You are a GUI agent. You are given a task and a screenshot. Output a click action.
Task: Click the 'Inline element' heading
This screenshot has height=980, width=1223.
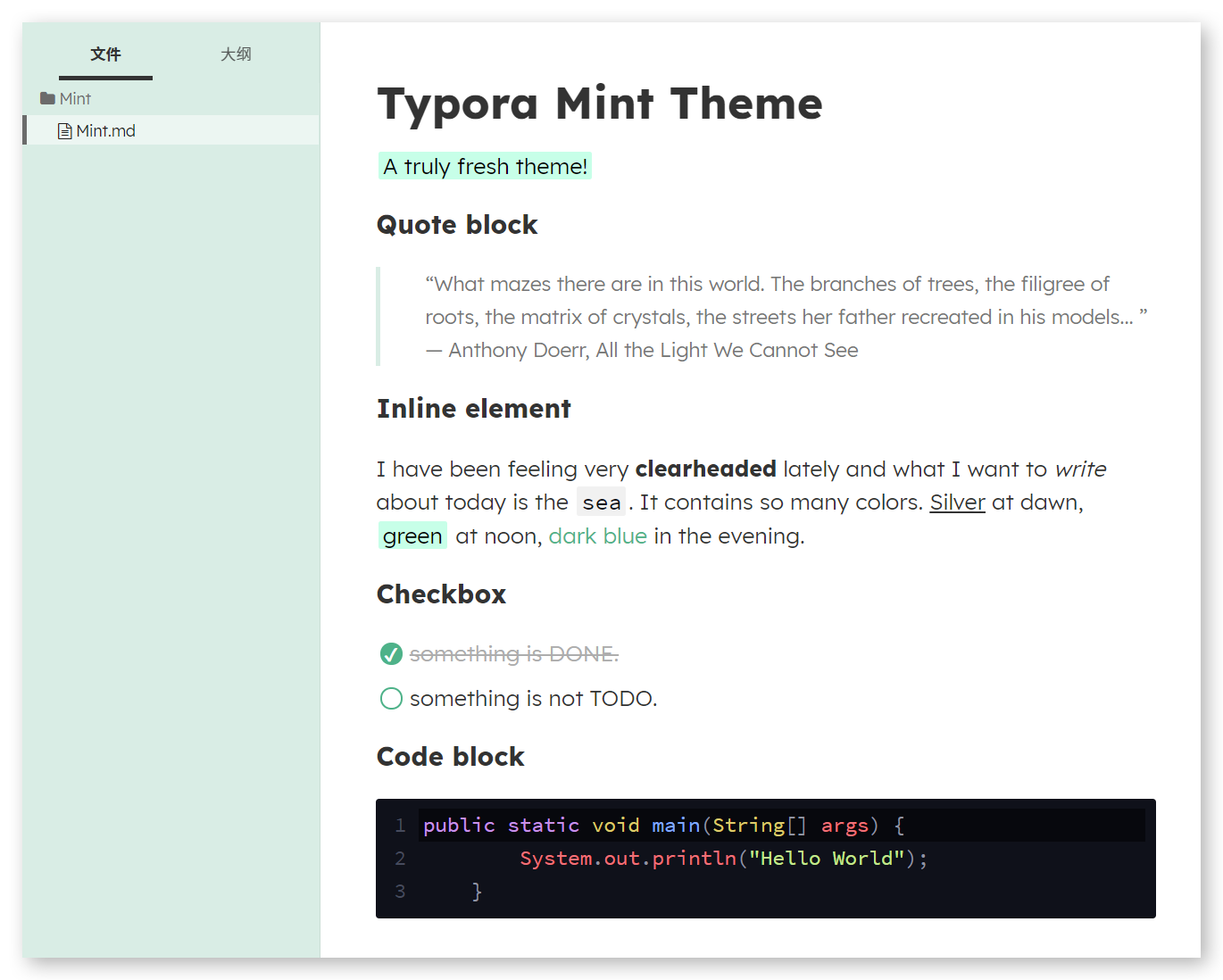click(x=473, y=409)
